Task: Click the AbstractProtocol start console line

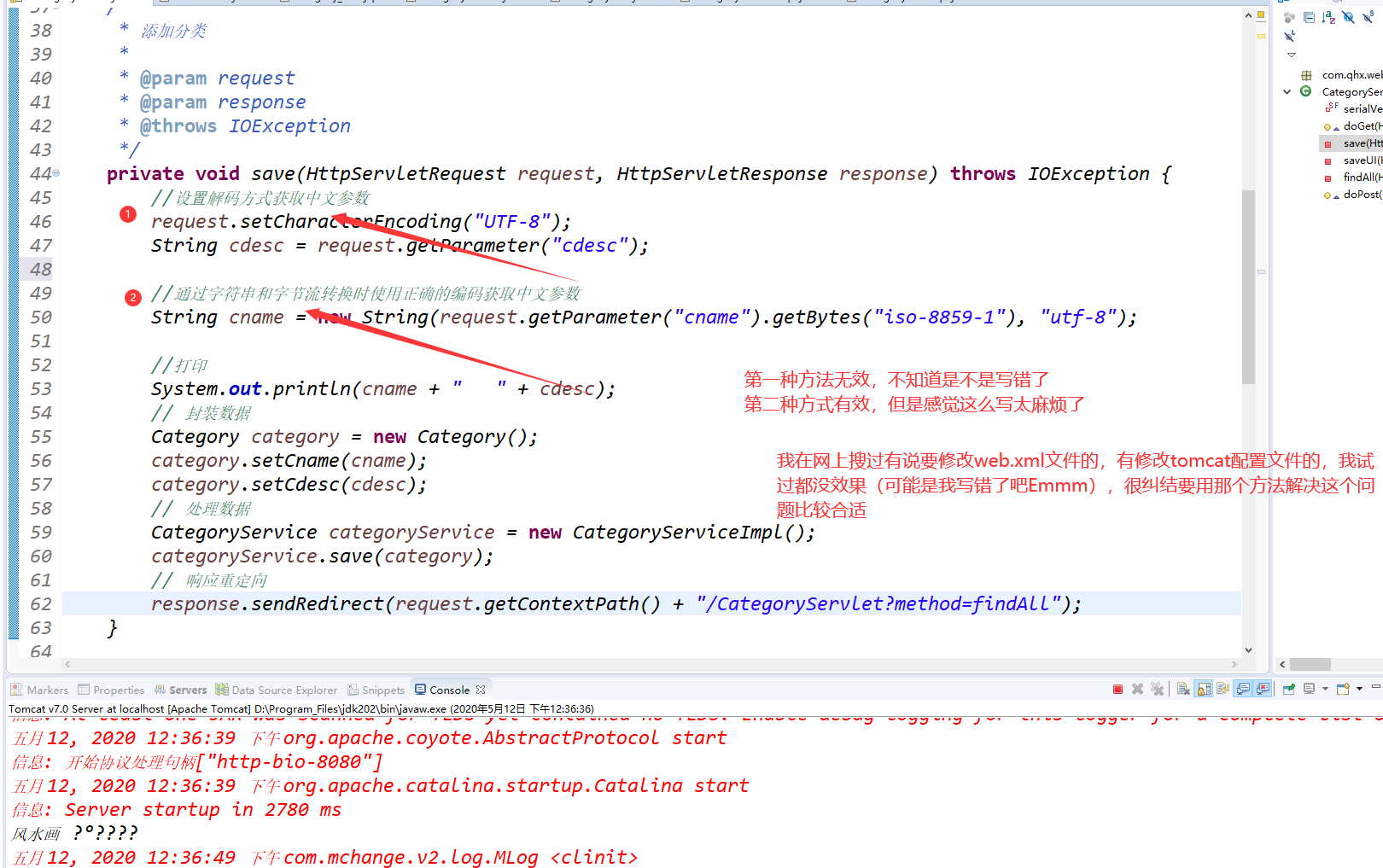Action: point(369,738)
